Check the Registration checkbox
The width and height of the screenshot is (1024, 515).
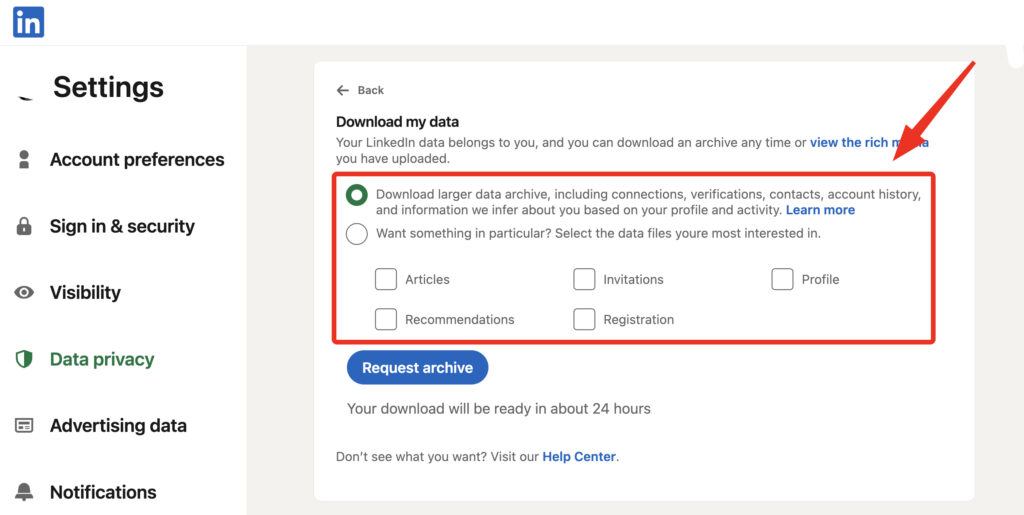(x=584, y=319)
